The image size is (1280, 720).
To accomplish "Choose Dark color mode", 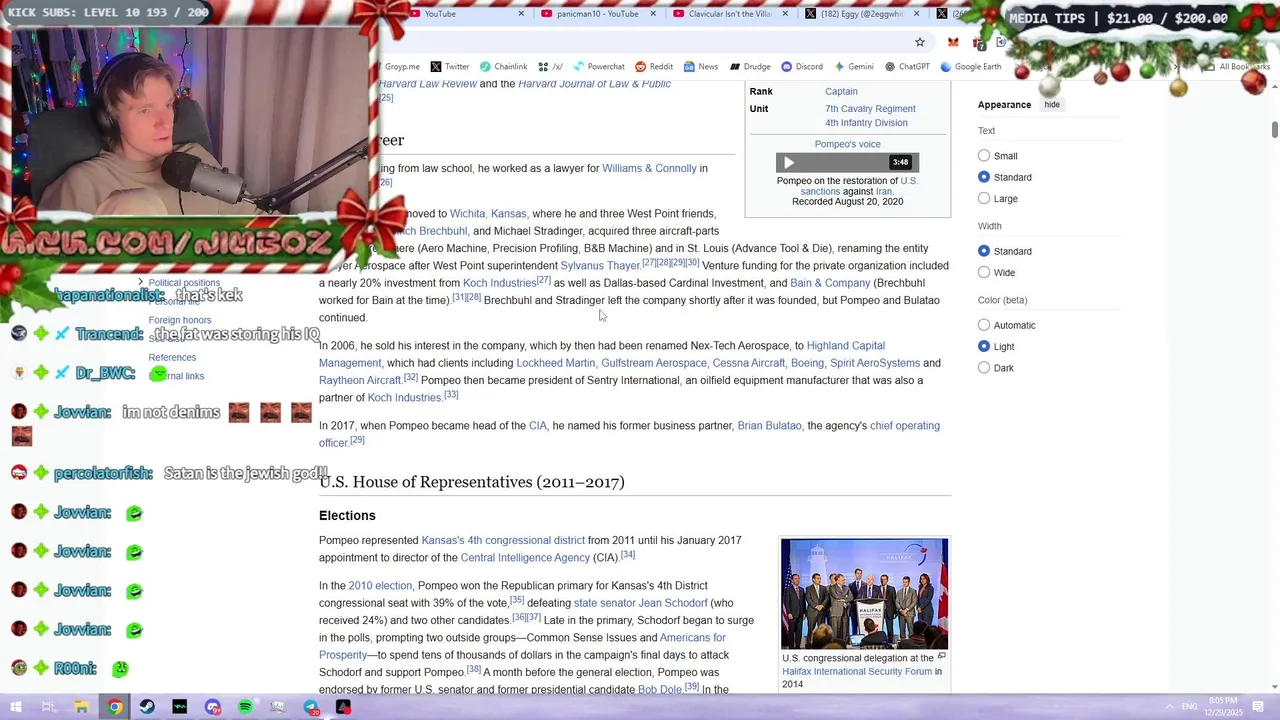I will [x=984, y=368].
